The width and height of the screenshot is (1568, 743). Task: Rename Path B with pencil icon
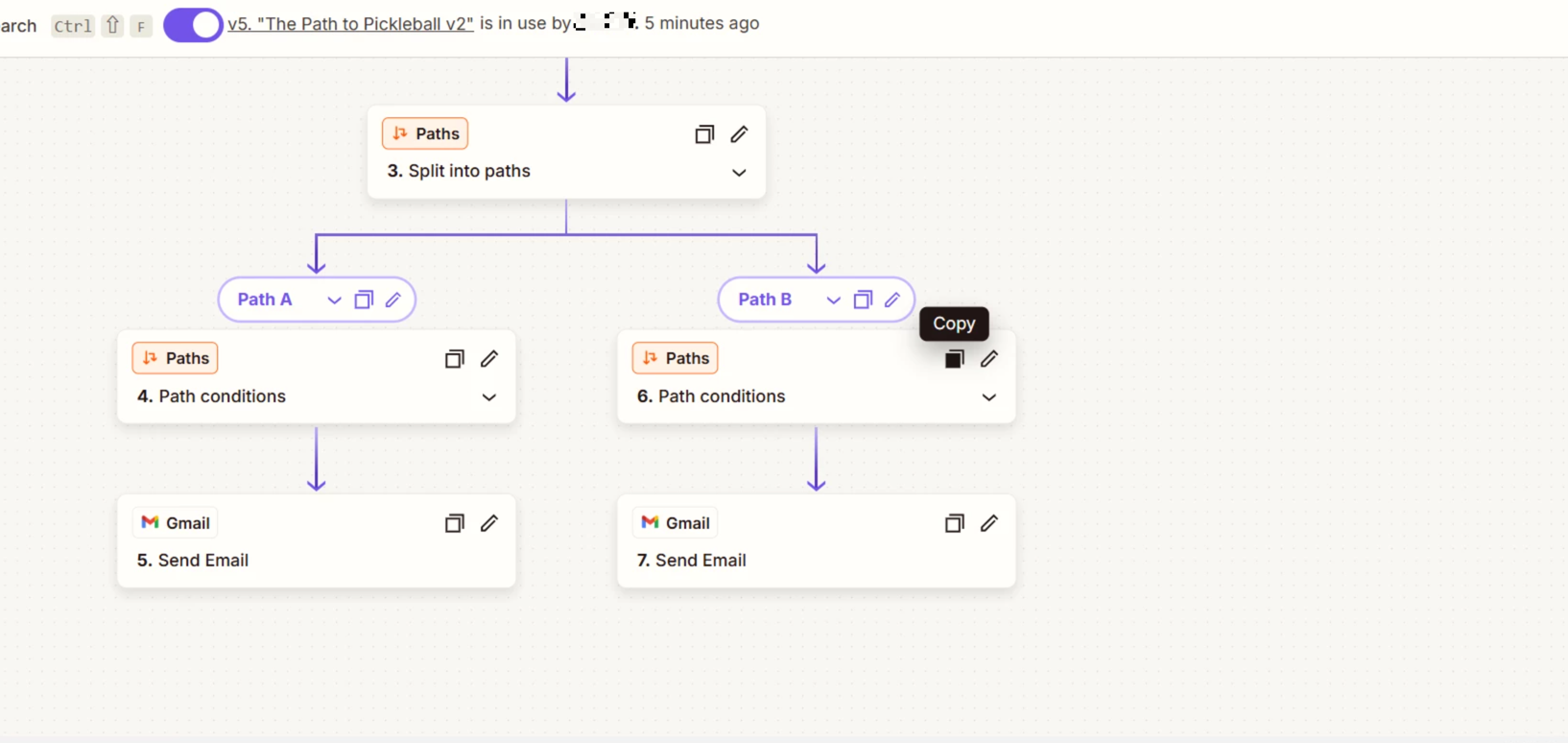pos(892,300)
